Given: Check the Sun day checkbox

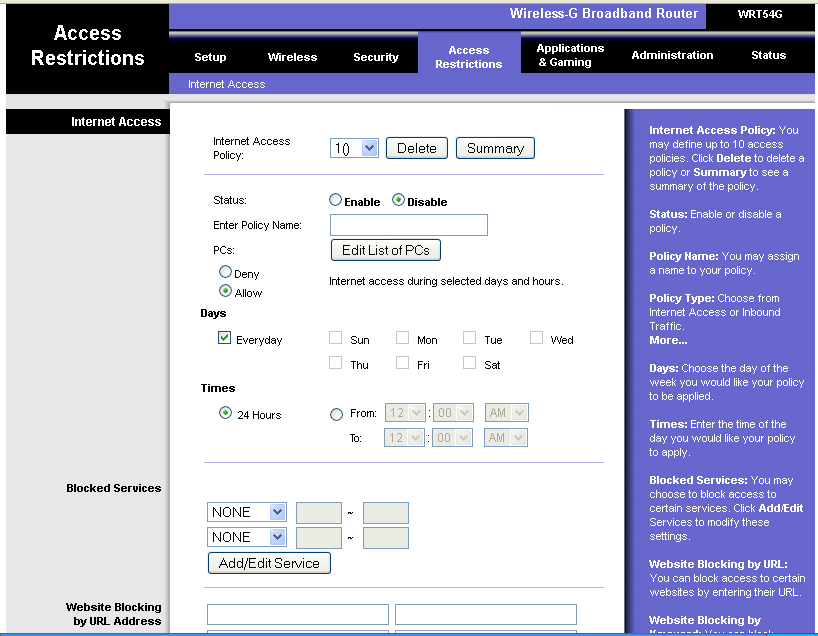Looking at the screenshot, I should click(335, 338).
